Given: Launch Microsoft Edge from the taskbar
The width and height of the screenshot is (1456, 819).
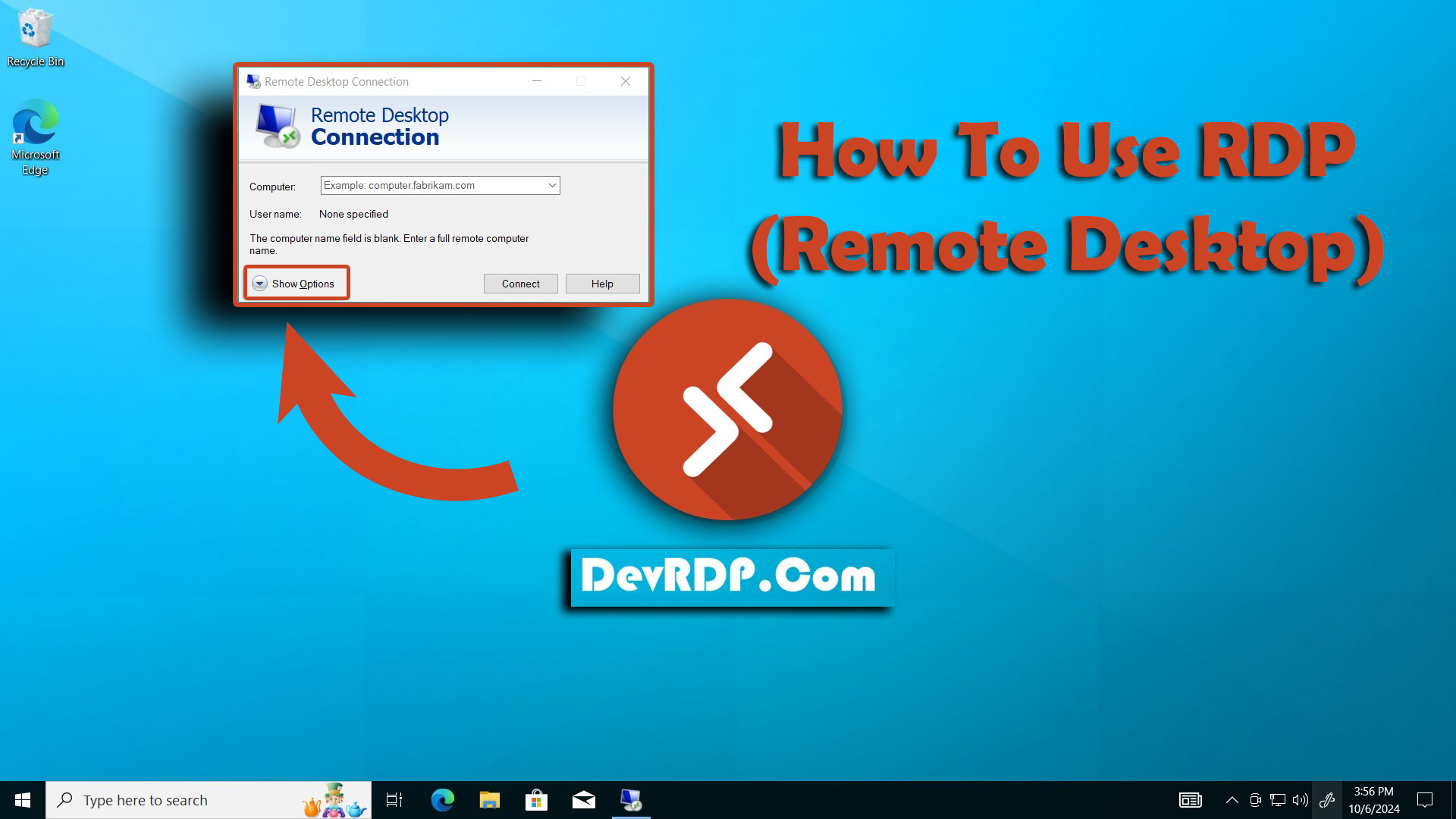Looking at the screenshot, I should (442, 799).
